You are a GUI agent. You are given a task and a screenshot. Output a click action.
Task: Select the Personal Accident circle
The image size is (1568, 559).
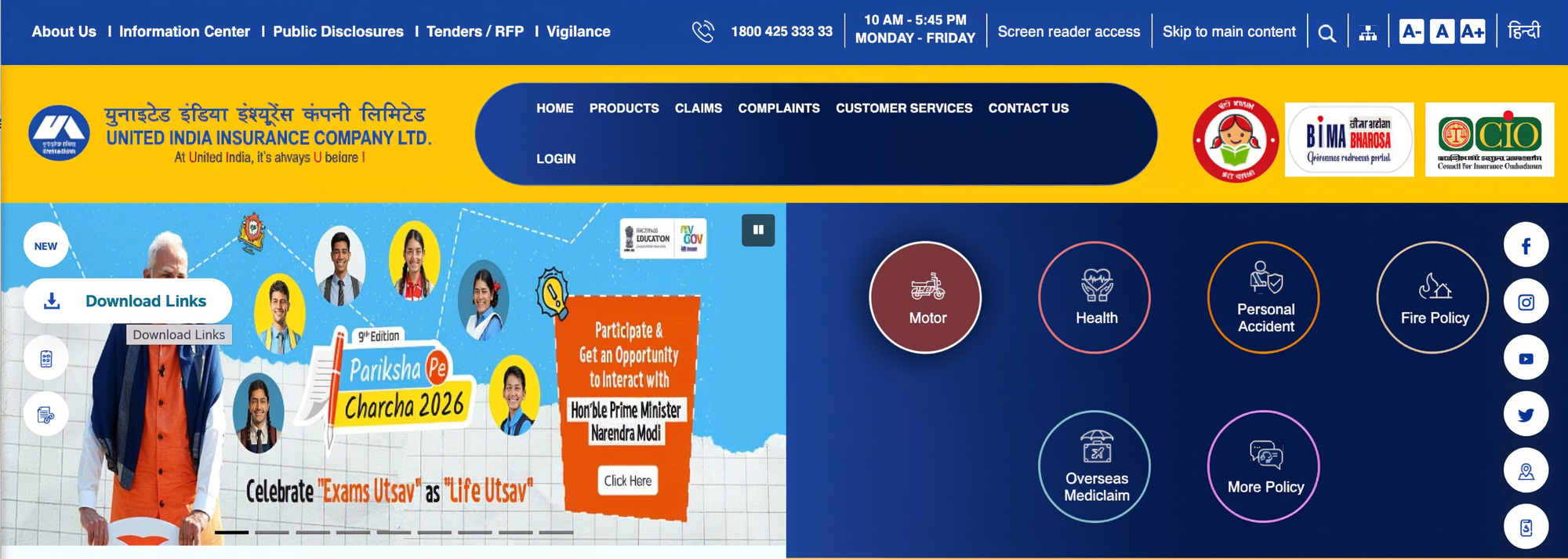[1264, 298]
